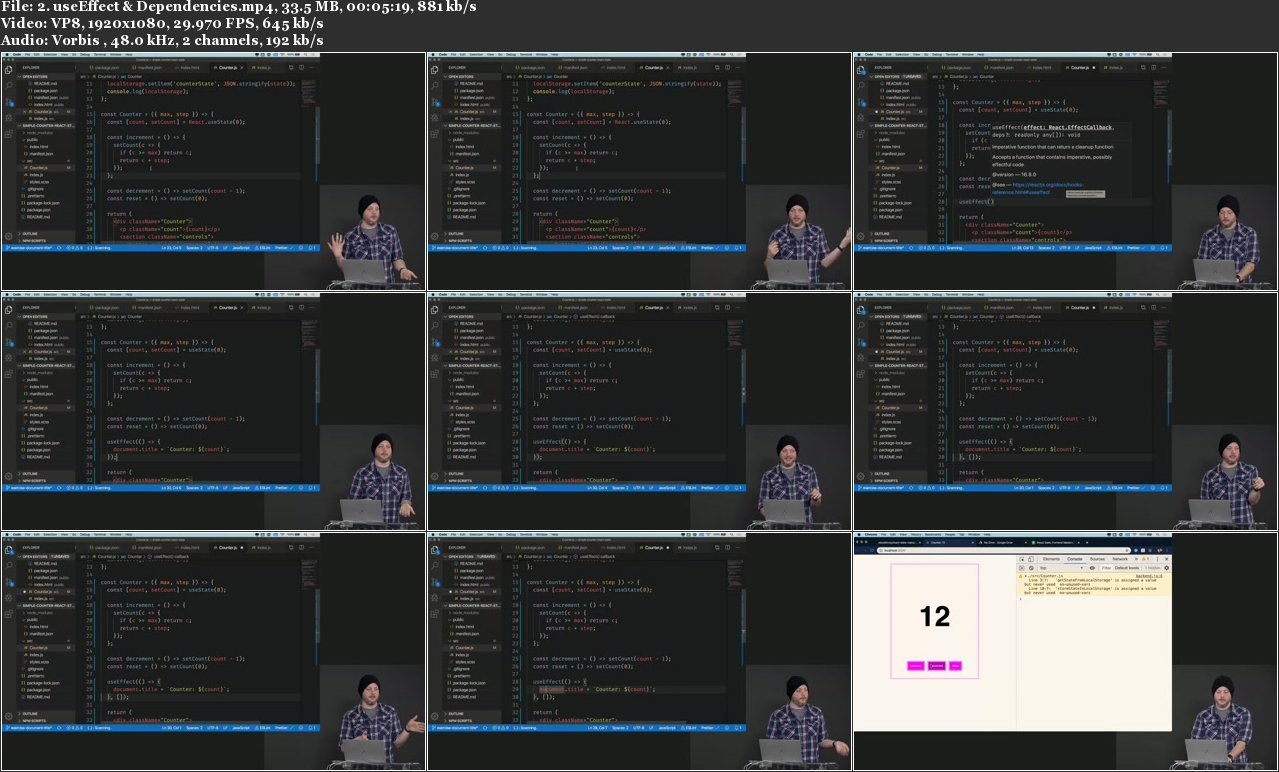Screen dimensions: 1279x772
Task: Click clear console icon in bottom-right frame
Action: pyautogui.click(x=1031, y=567)
